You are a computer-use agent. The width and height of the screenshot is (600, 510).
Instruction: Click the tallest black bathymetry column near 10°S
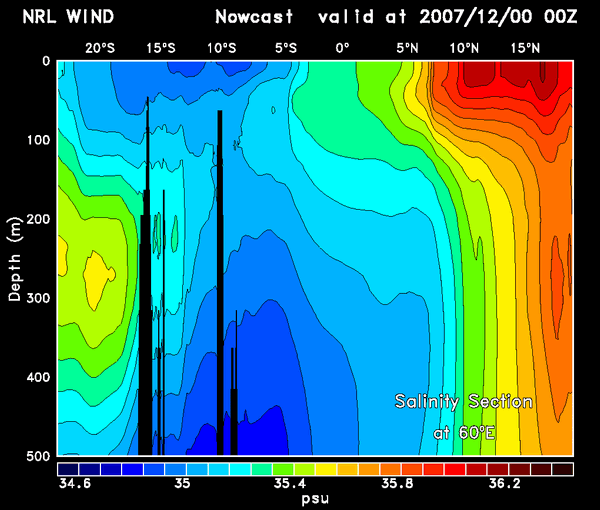tap(220, 282)
